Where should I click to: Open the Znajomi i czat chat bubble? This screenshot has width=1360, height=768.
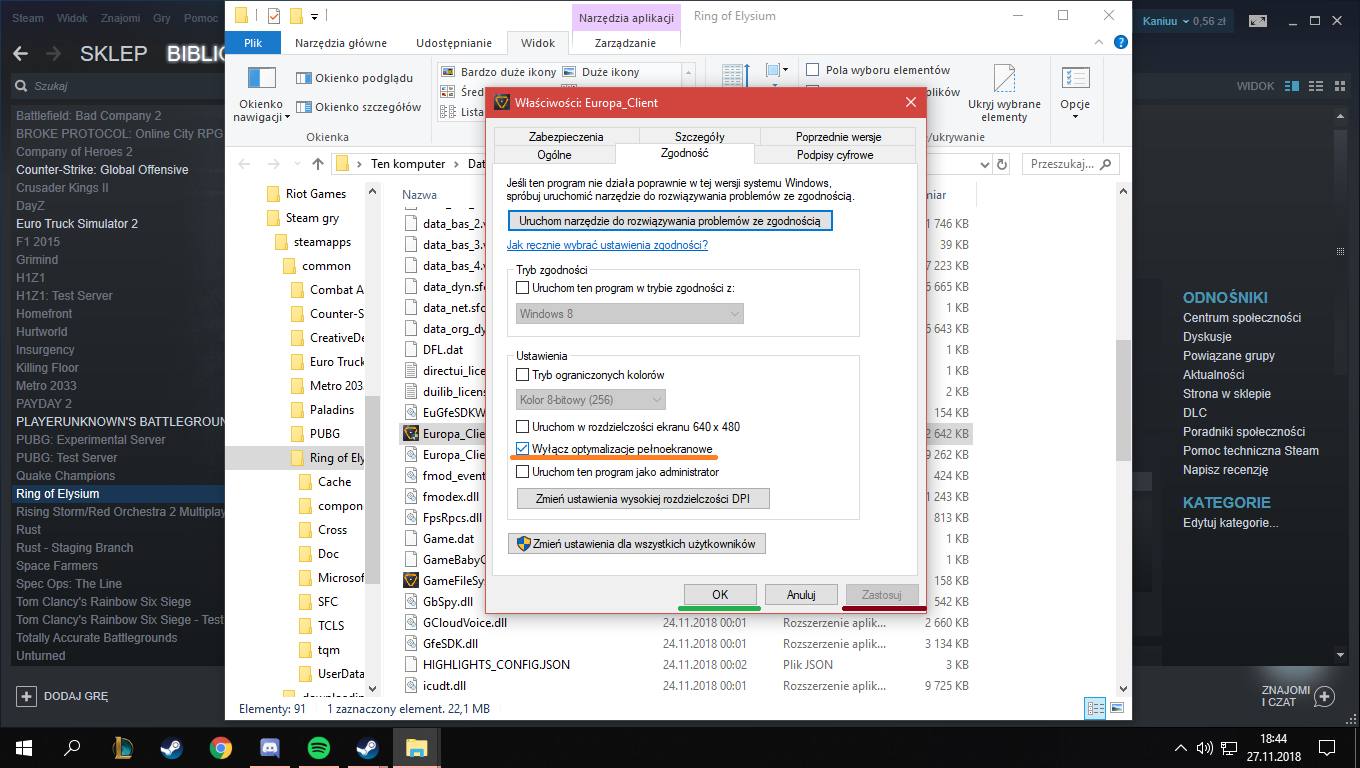click(x=1324, y=696)
